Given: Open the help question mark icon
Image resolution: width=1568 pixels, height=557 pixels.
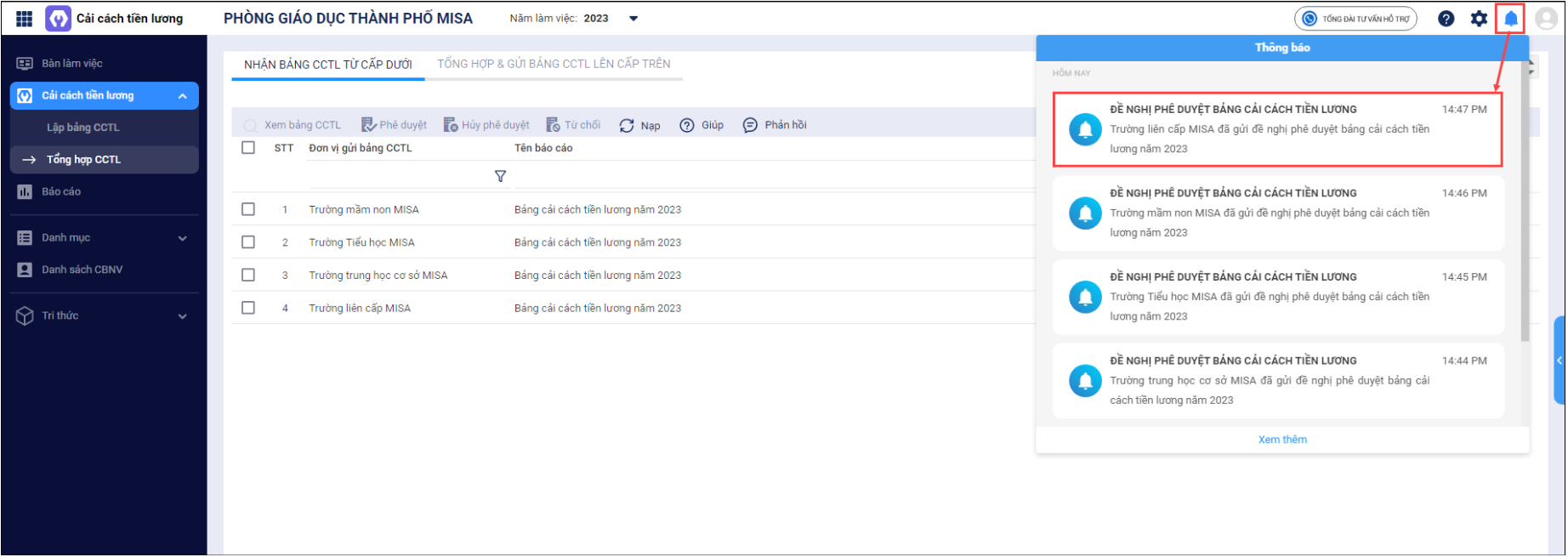Looking at the screenshot, I should coord(1446,19).
